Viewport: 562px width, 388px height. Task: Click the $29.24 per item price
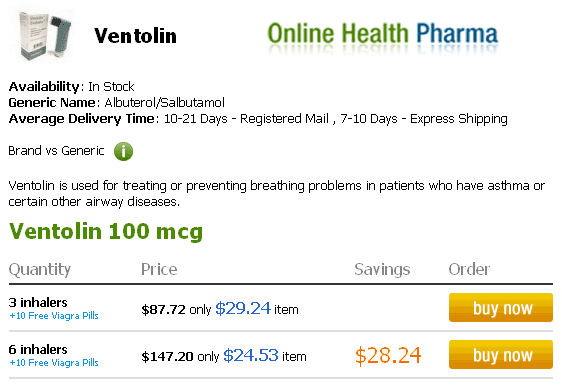[x=243, y=308]
